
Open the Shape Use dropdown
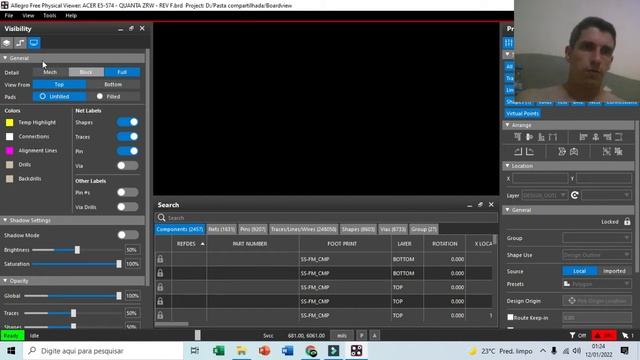coord(597,255)
